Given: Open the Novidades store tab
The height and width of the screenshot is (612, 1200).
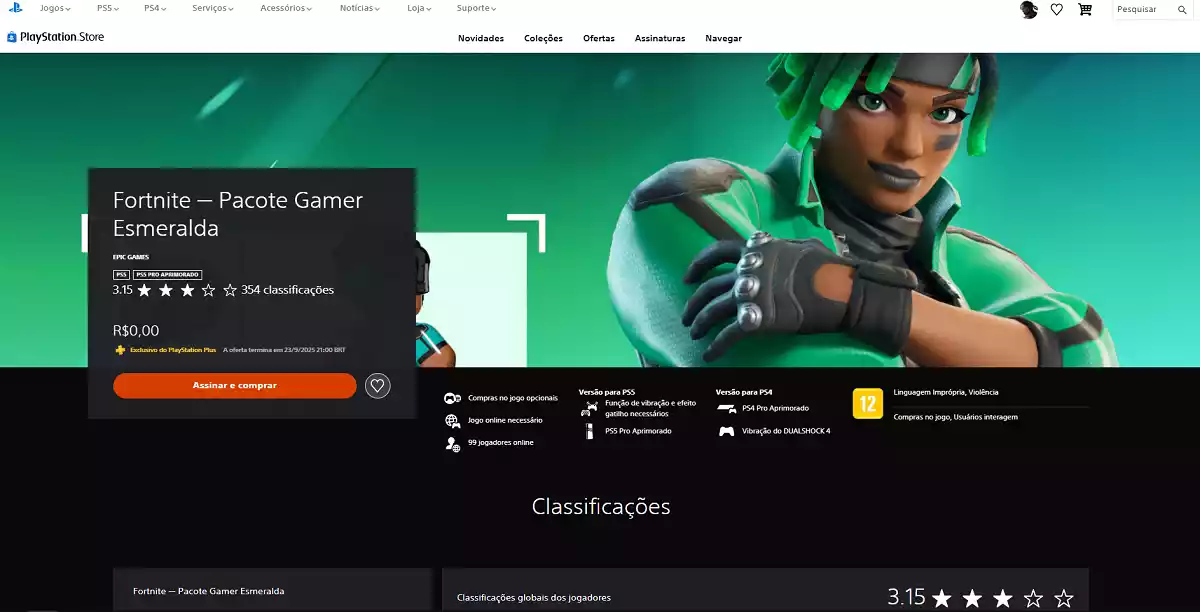Looking at the screenshot, I should coord(481,39).
